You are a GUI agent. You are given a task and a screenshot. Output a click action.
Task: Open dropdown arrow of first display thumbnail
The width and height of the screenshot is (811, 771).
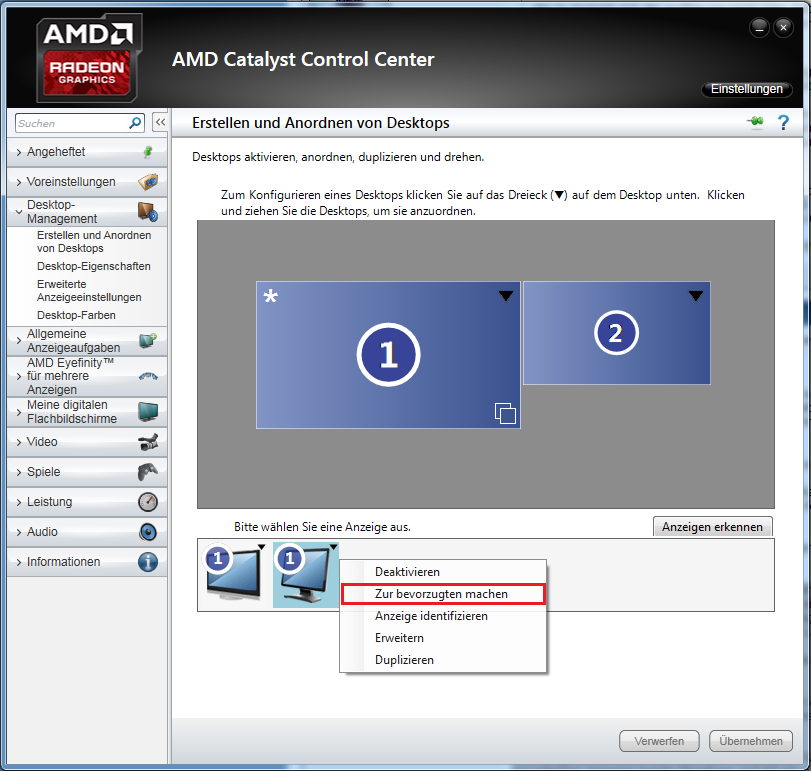(x=262, y=547)
